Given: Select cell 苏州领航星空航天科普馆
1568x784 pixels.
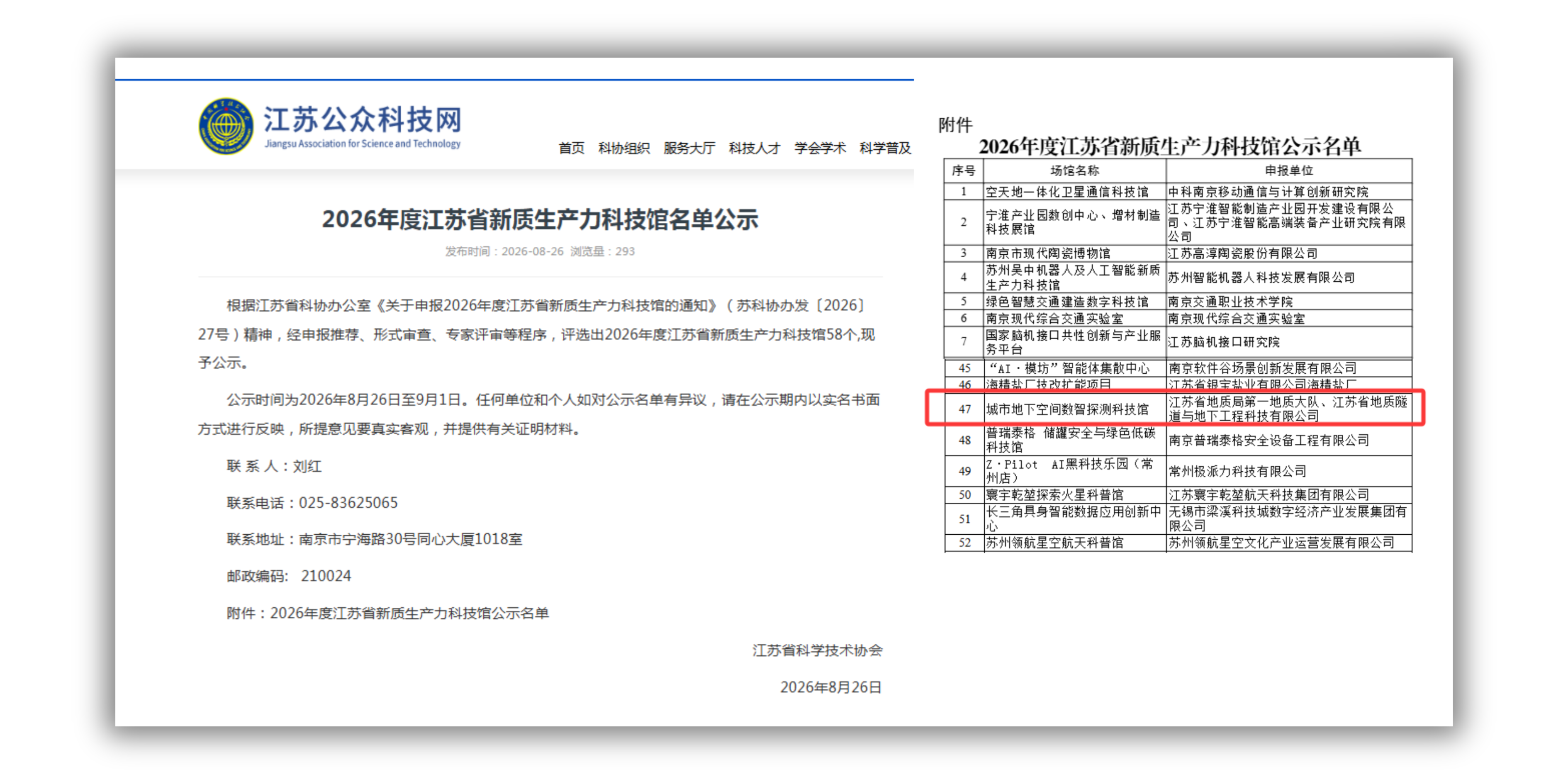Looking at the screenshot, I should (x=1074, y=543).
